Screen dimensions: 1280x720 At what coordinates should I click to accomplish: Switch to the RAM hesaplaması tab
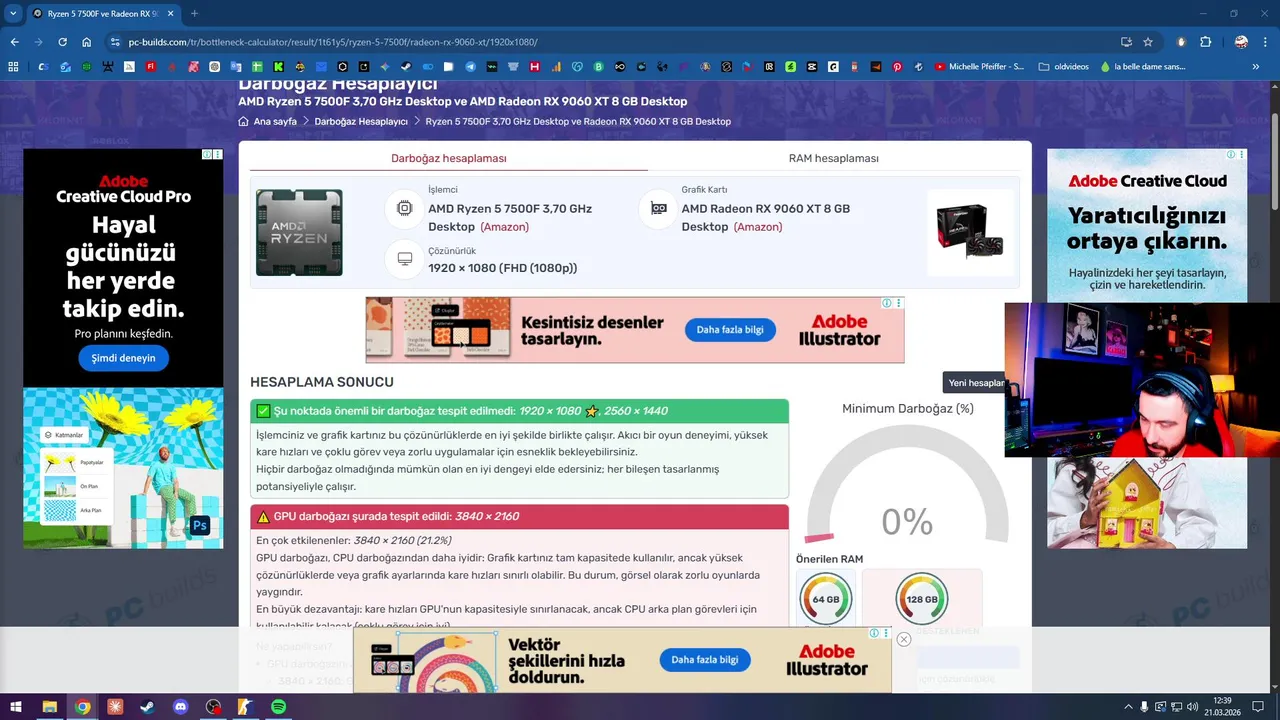[x=834, y=158]
